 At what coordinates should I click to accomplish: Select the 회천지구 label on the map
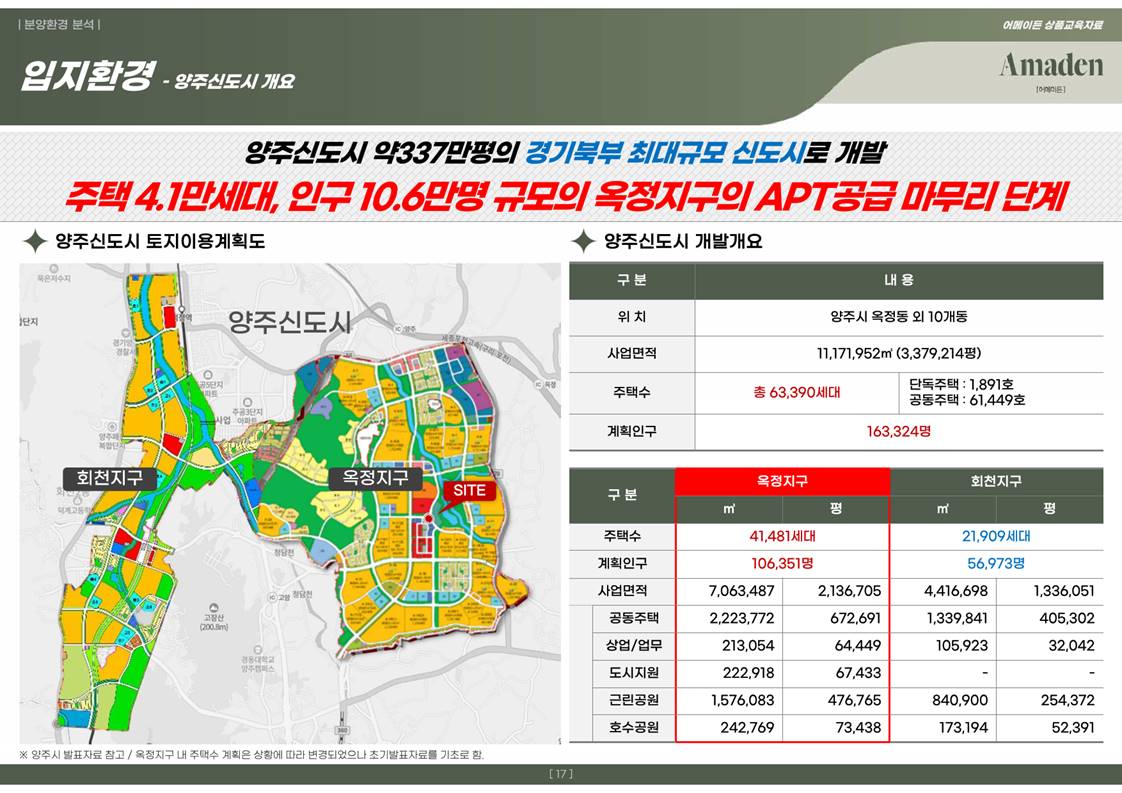[109, 478]
